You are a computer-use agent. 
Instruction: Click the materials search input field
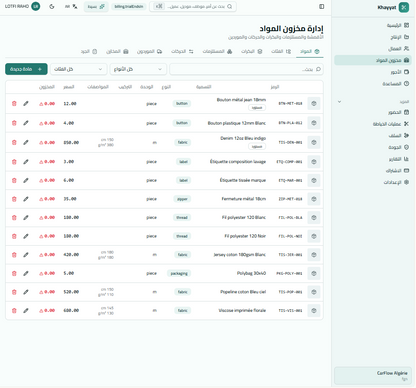tap(246, 69)
